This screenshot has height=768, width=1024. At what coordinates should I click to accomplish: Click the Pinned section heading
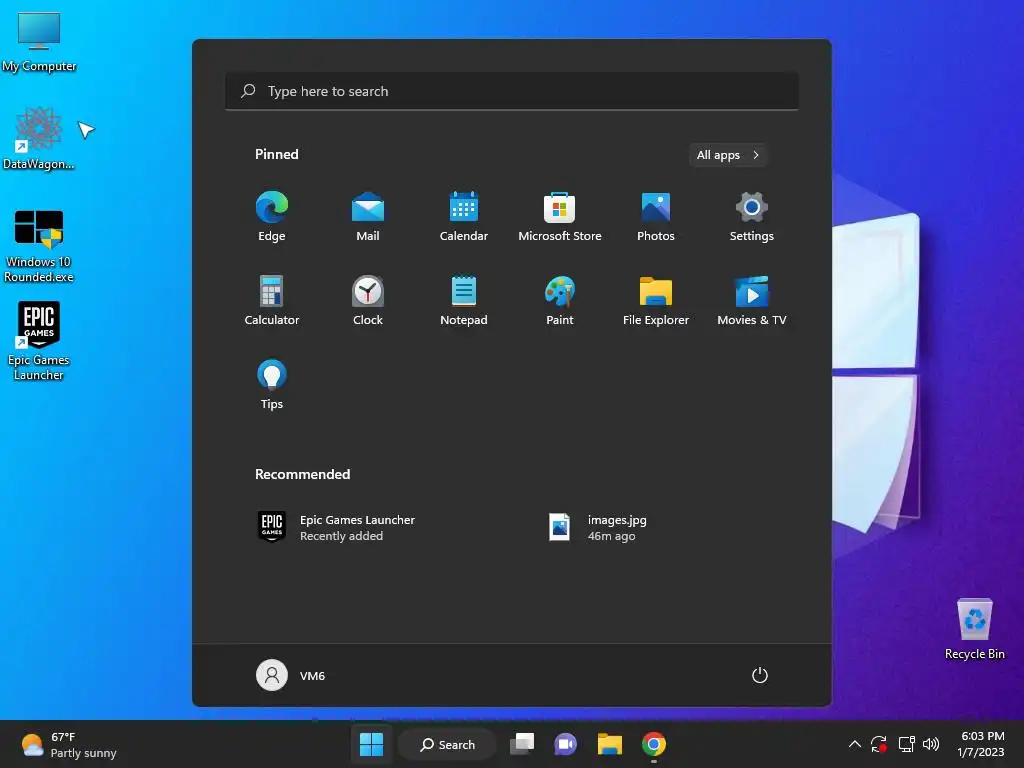tap(277, 154)
